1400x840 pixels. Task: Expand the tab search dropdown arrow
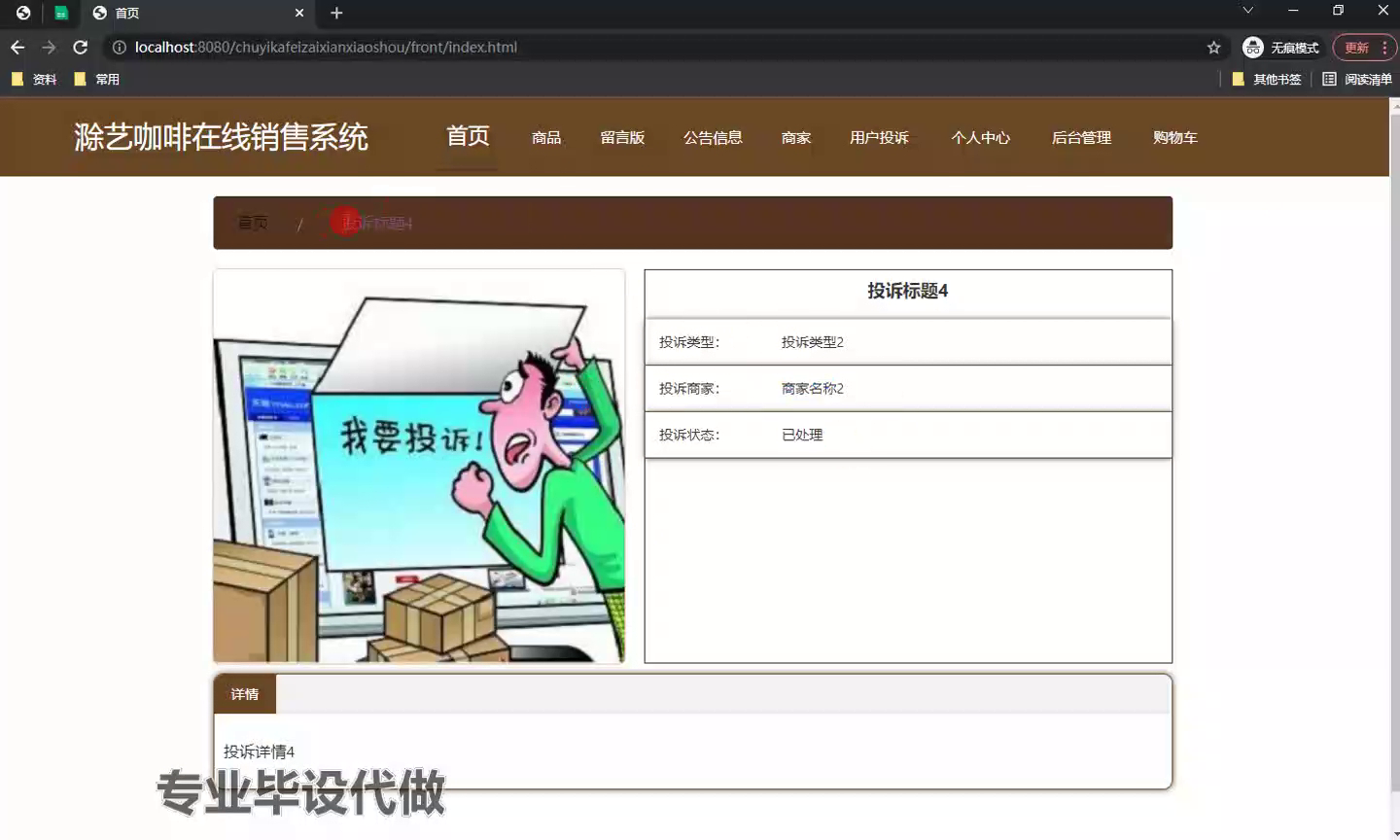click(1247, 11)
